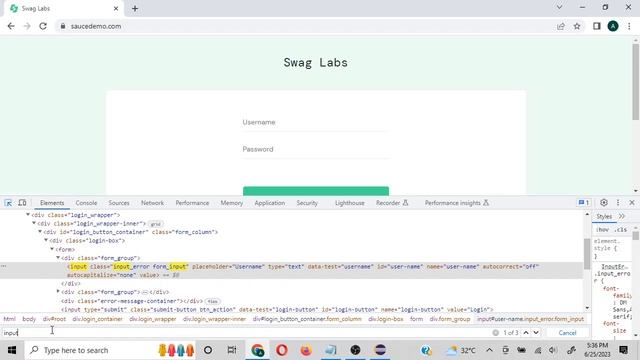Collapse the login-box div node
Viewport: 640px width, 360px height.
tap(46, 240)
